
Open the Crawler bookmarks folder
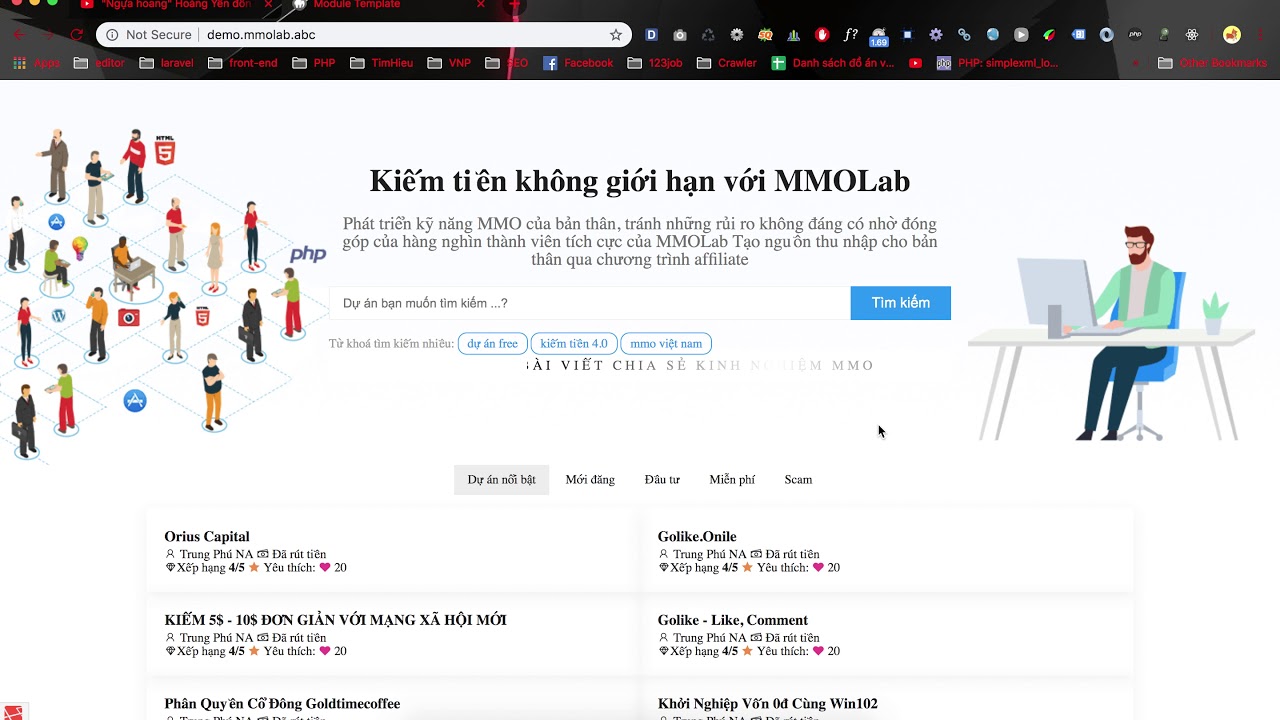728,63
